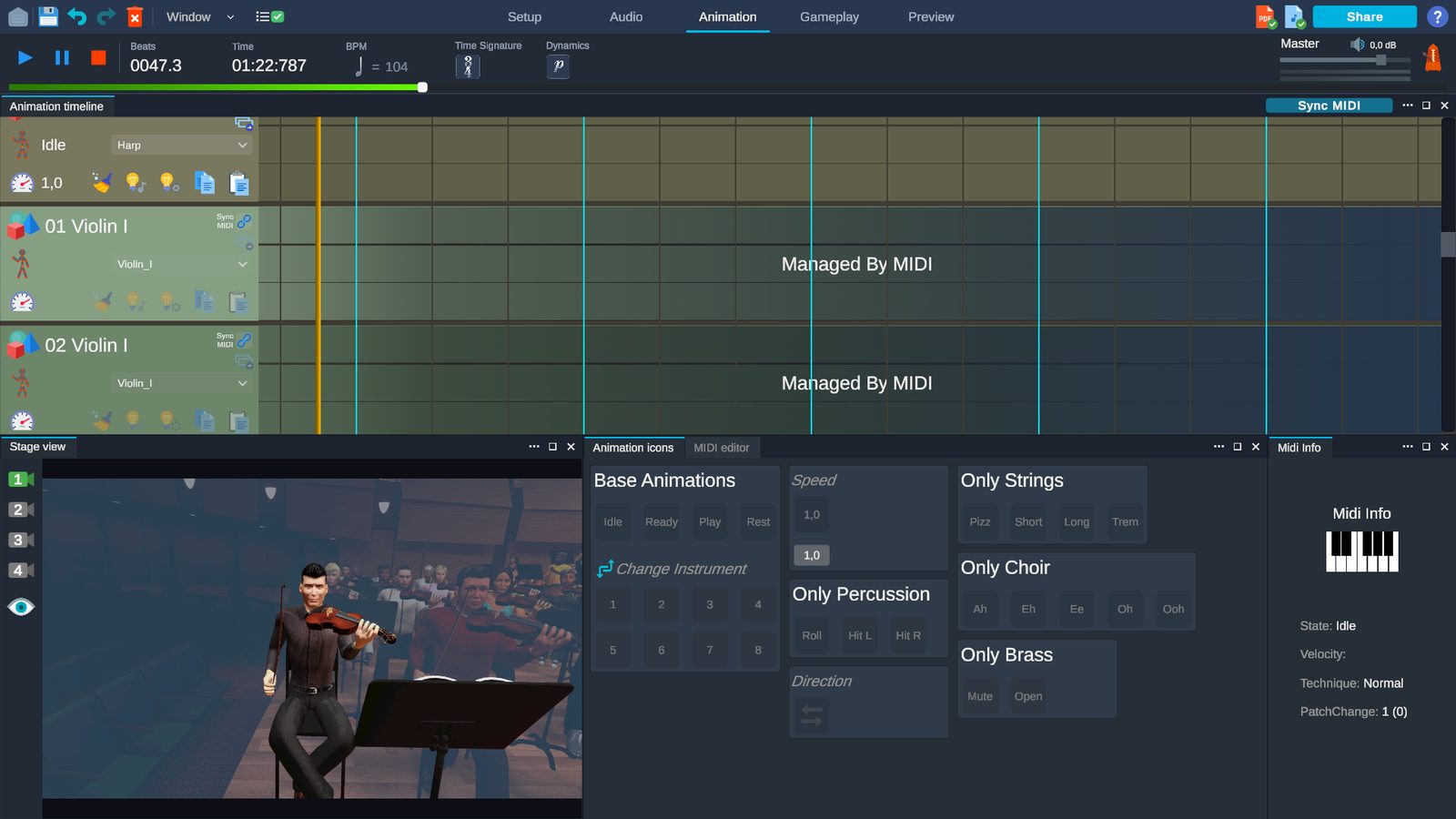The image size is (1456, 819).
Task: Open Animation icons panel options (three dots)
Action: [1218, 447]
